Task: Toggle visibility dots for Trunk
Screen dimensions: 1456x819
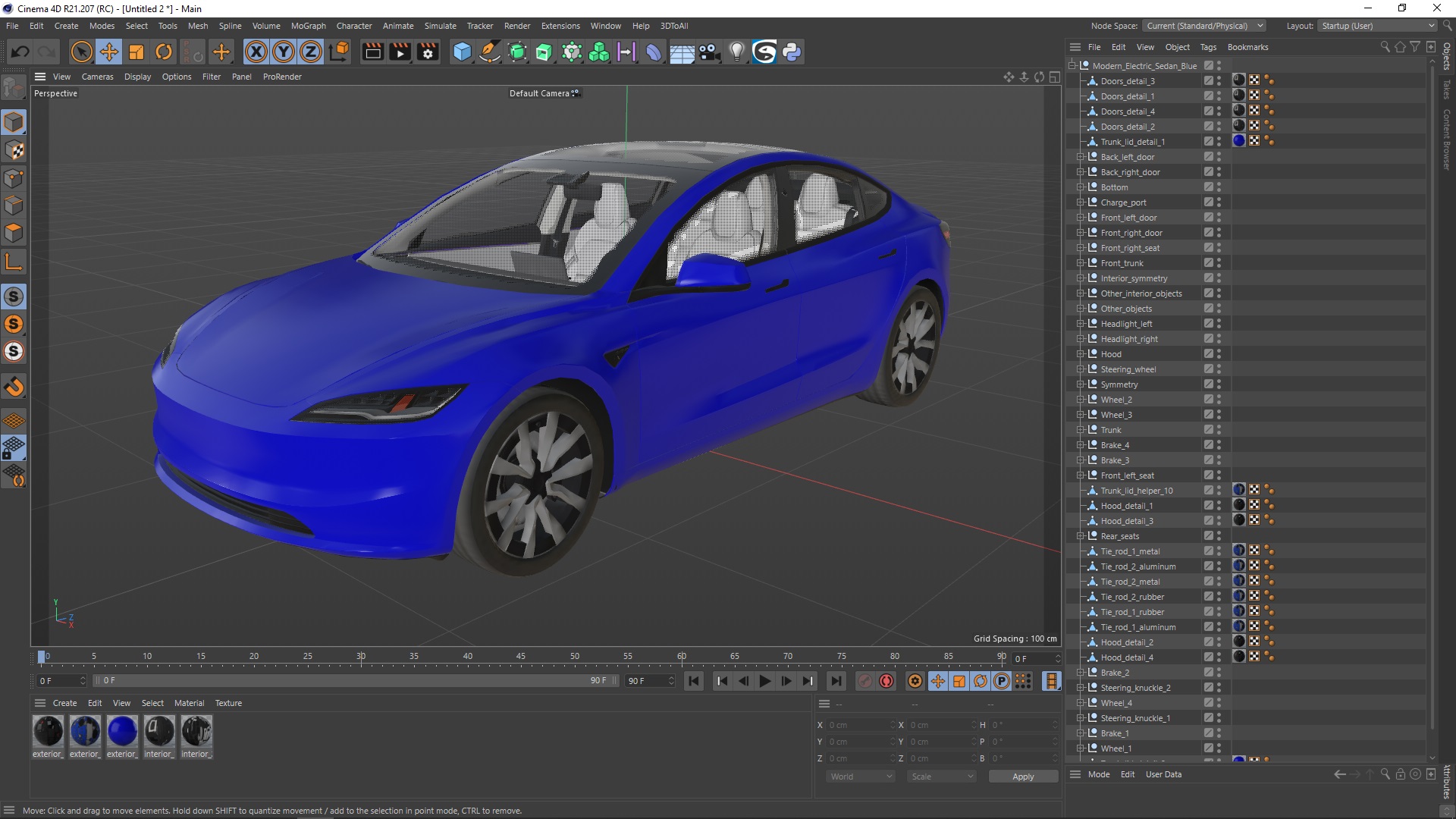Action: (x=1219, y=430)
